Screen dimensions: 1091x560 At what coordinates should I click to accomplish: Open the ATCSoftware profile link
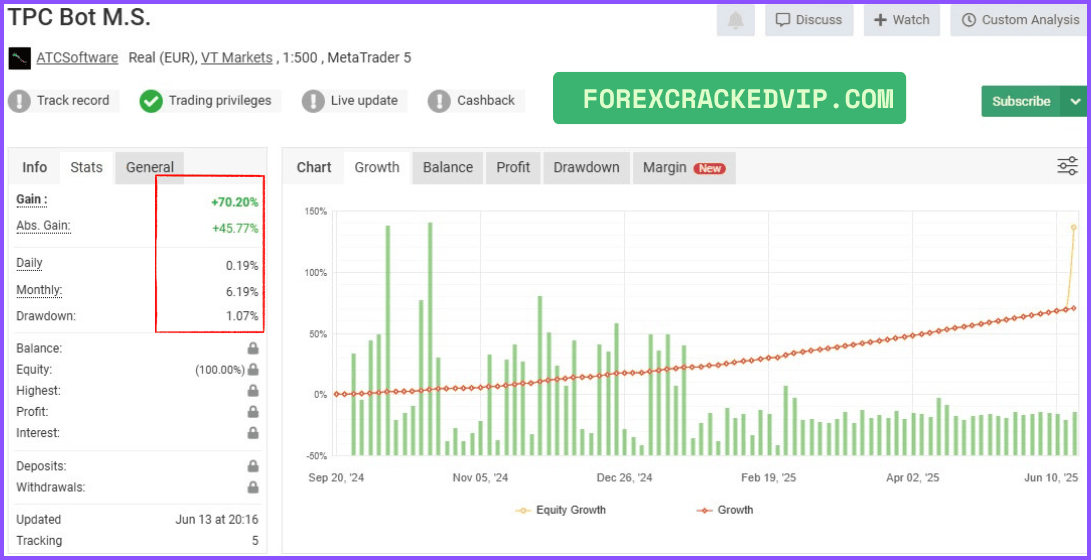click(77, 58)
